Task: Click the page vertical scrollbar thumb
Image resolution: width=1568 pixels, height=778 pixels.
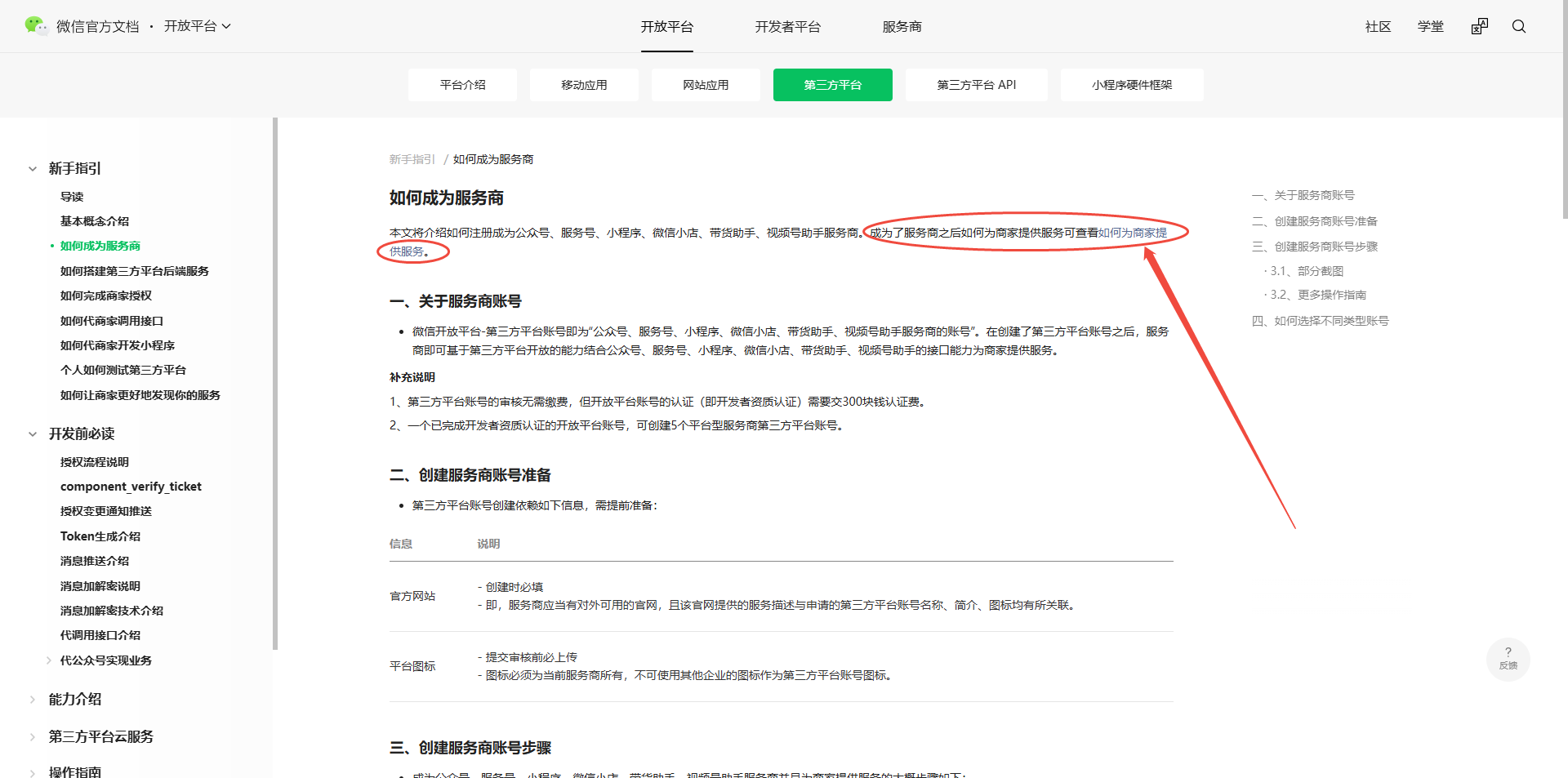Action: pyautogui.click(x=1565, y=109)
